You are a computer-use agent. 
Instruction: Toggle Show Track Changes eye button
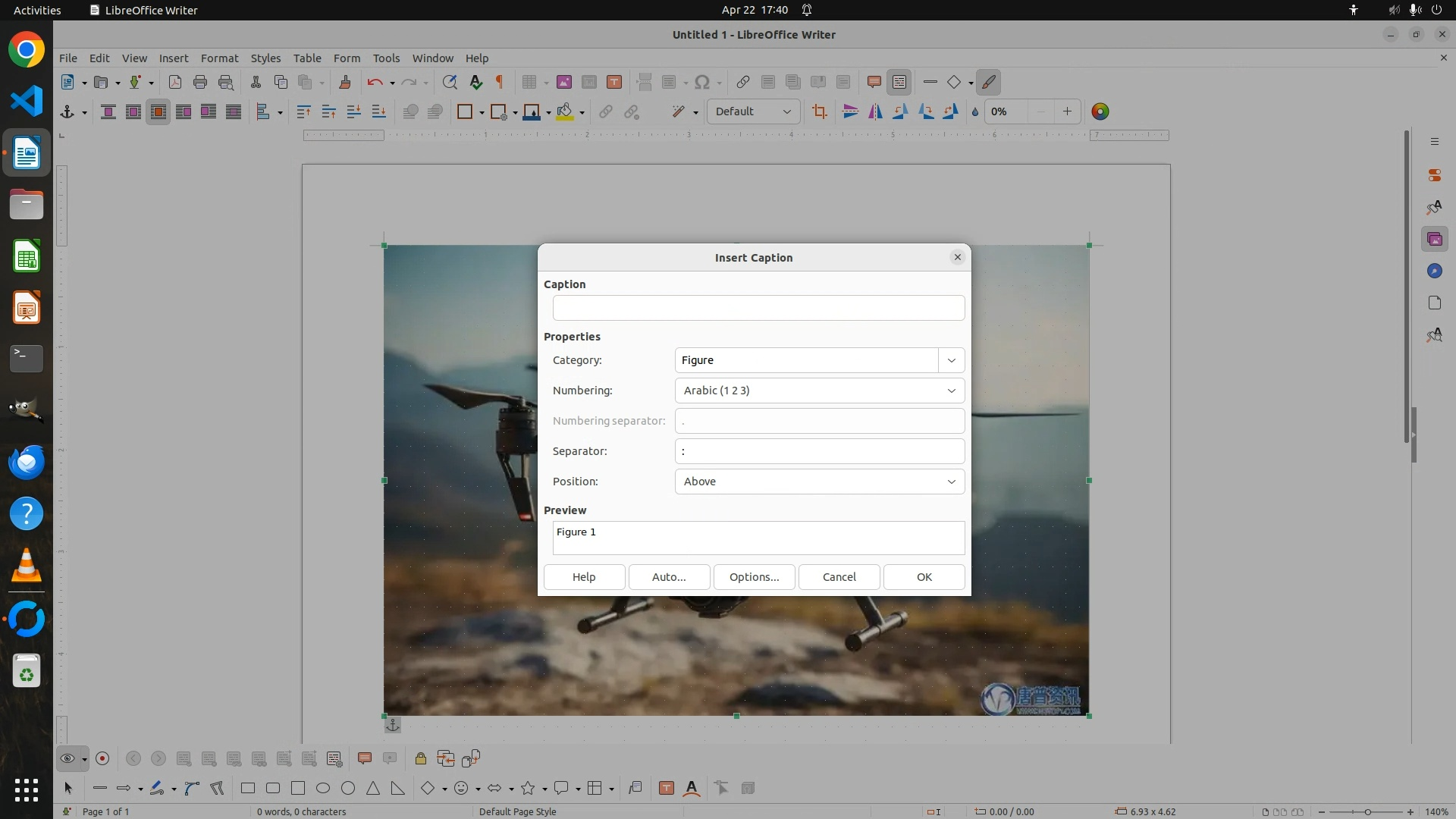pos(67,759)
